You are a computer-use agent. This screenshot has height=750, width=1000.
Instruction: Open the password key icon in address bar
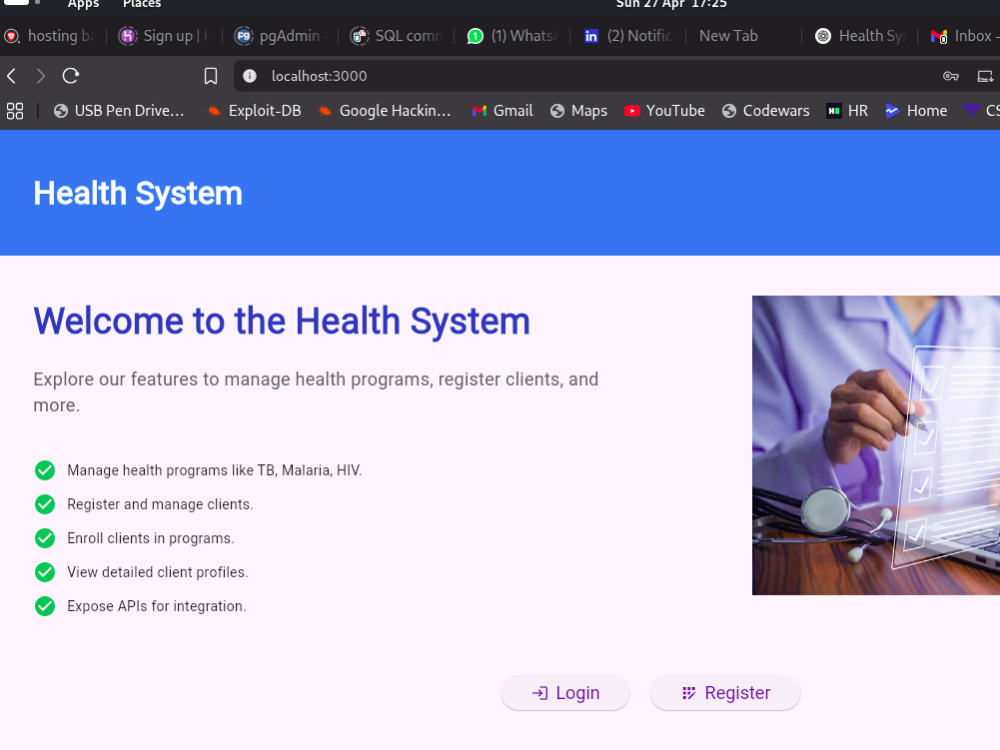(x=951, y=76)
